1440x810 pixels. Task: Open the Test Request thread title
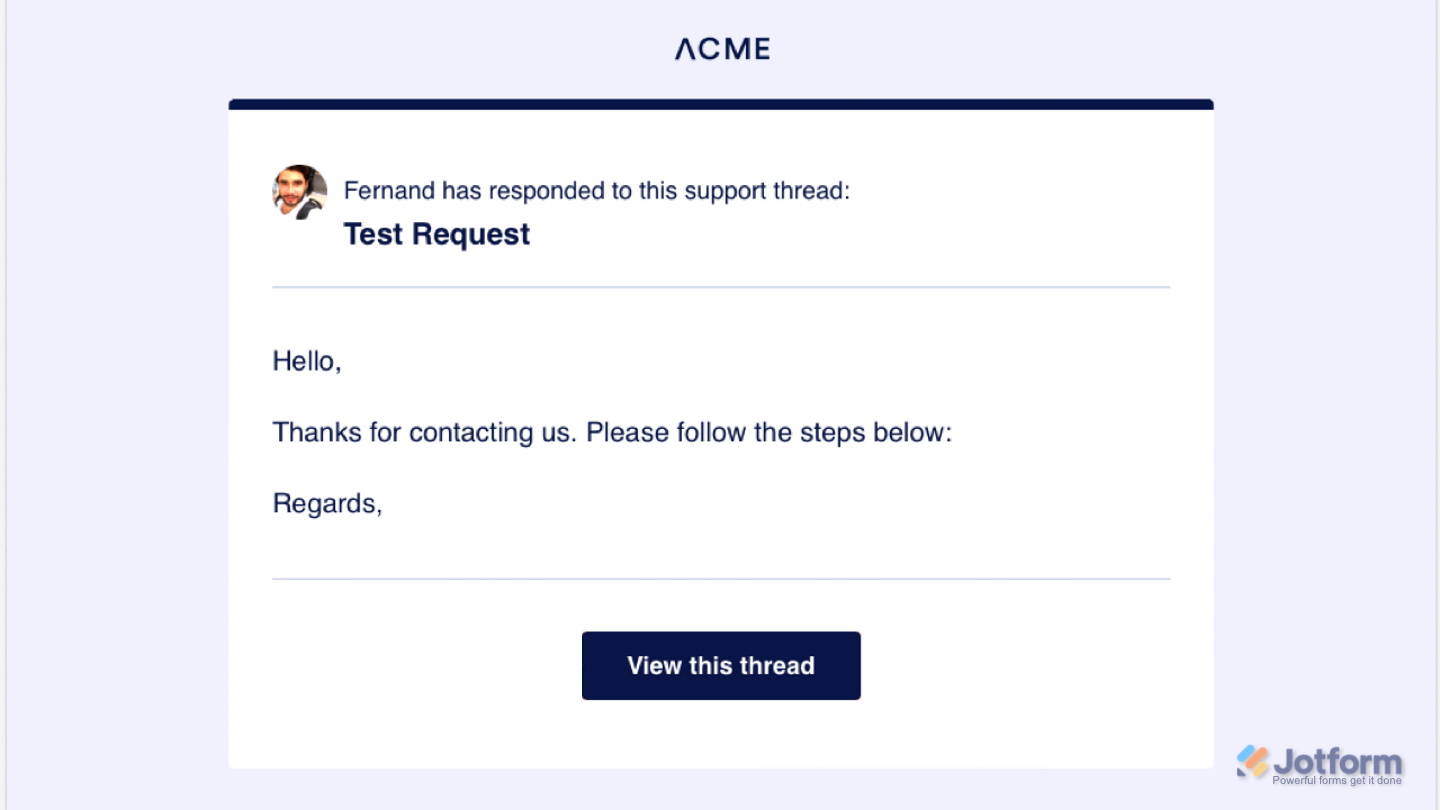click(x=436, y=233)
